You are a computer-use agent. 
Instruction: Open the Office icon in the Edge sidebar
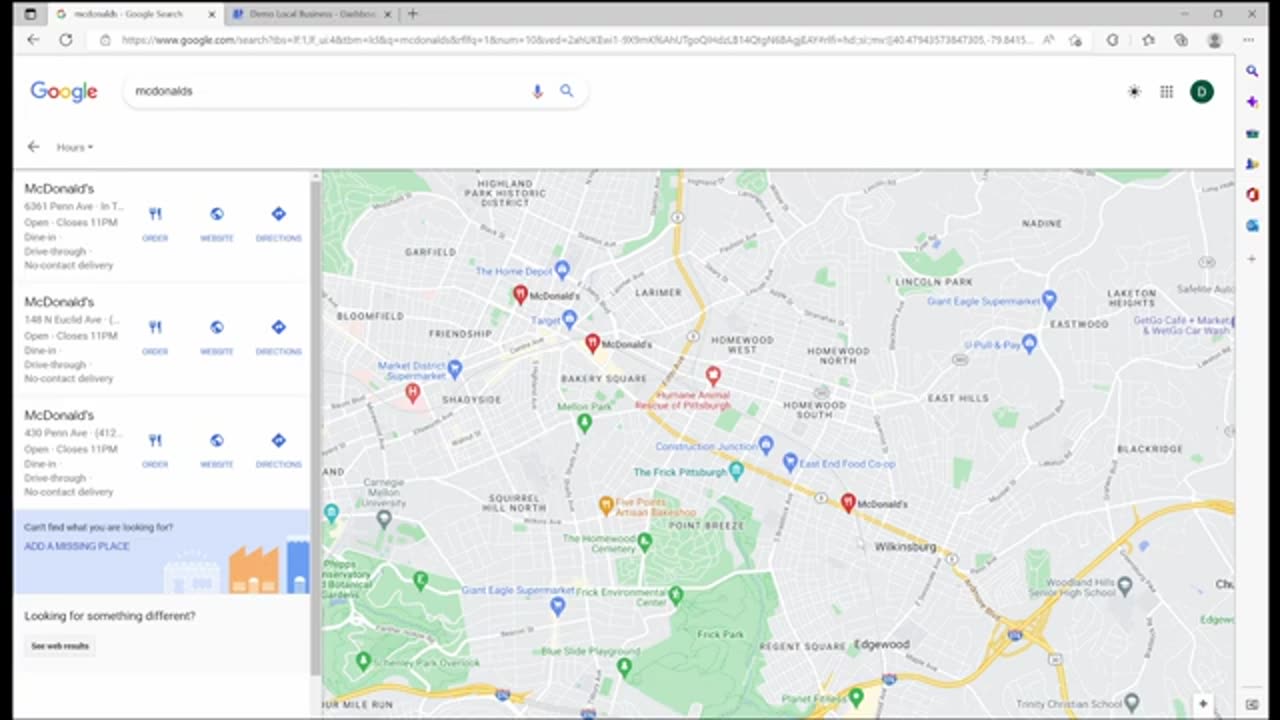pos(1252,195)
